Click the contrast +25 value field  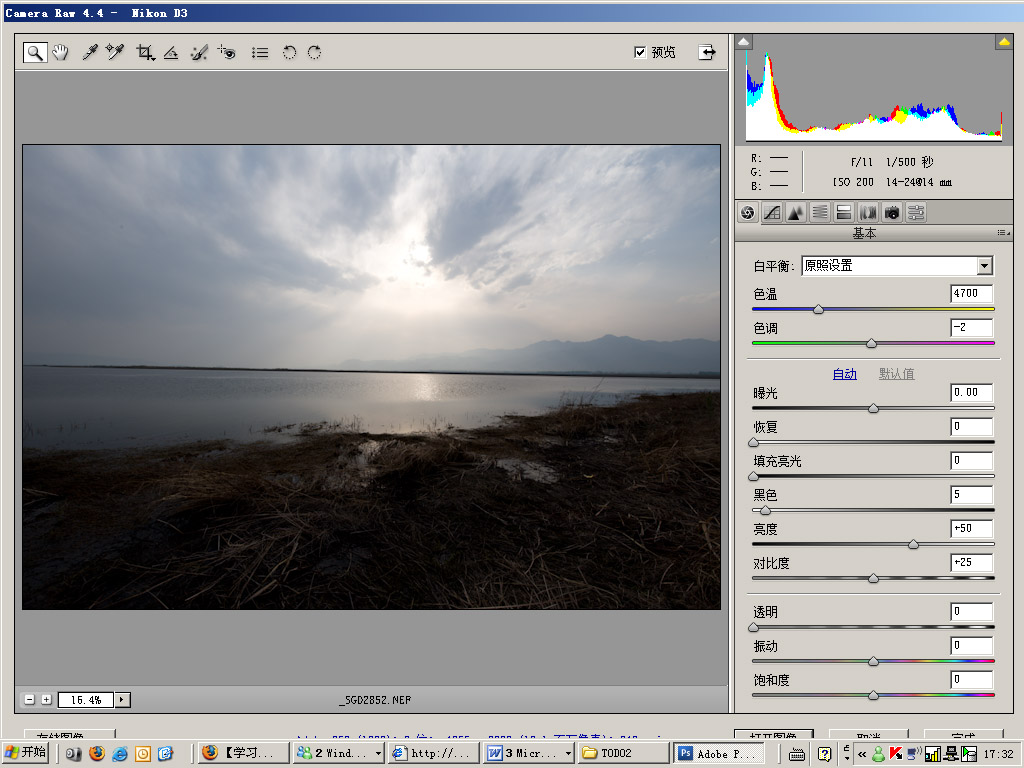pyautogui.click(x=972, y=562)
